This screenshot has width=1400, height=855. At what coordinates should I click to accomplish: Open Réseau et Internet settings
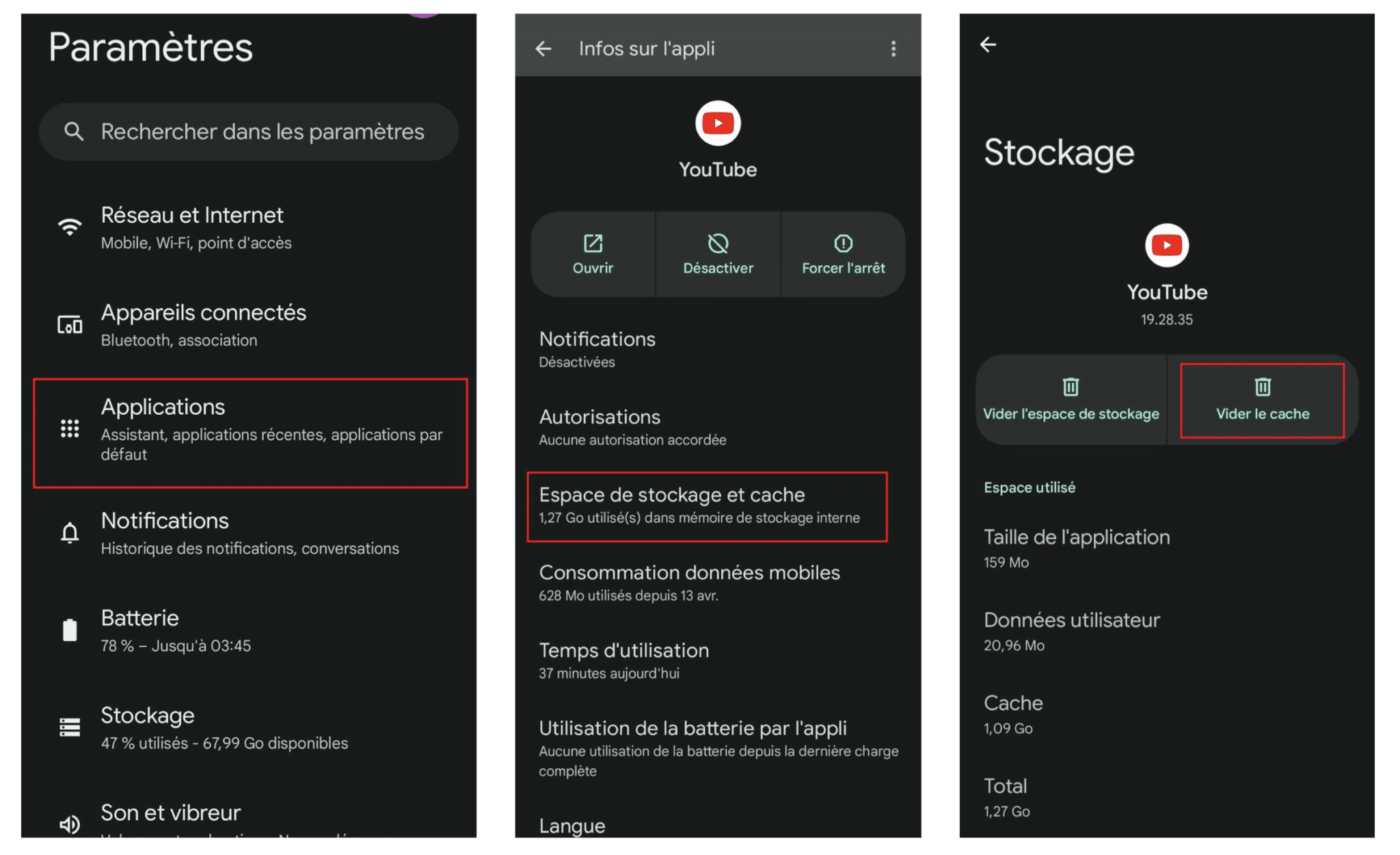click(x=249, y=228)
